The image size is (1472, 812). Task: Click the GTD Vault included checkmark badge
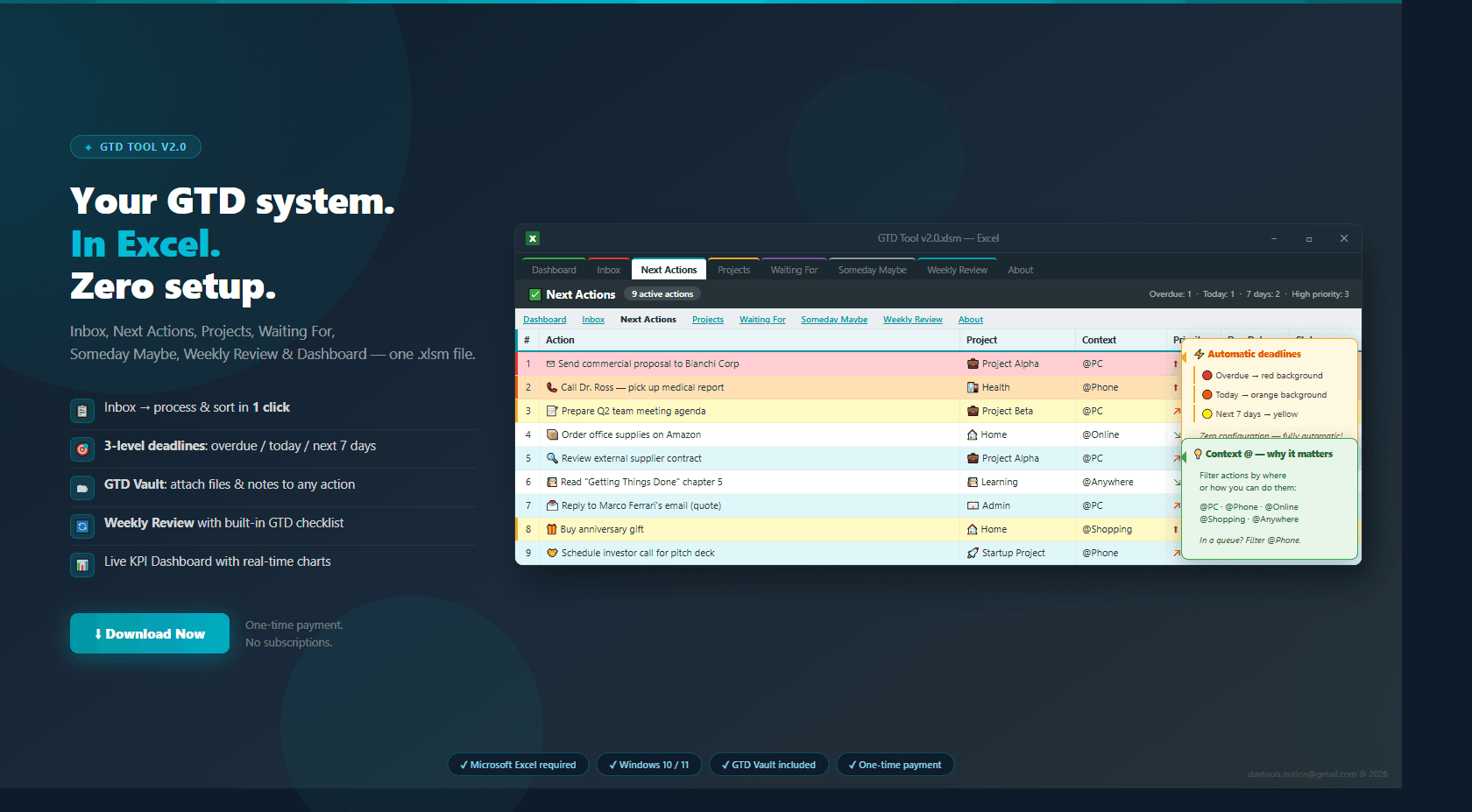coord(725,764)
